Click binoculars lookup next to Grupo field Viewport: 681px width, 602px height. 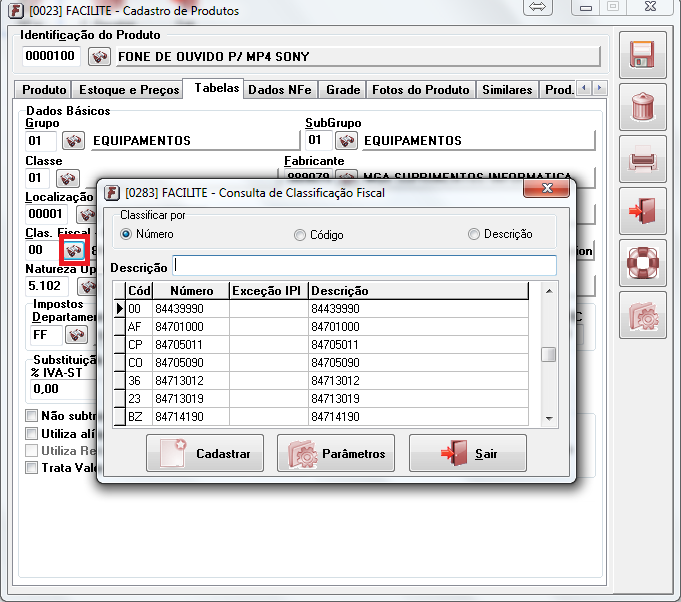tap(73, 140)
